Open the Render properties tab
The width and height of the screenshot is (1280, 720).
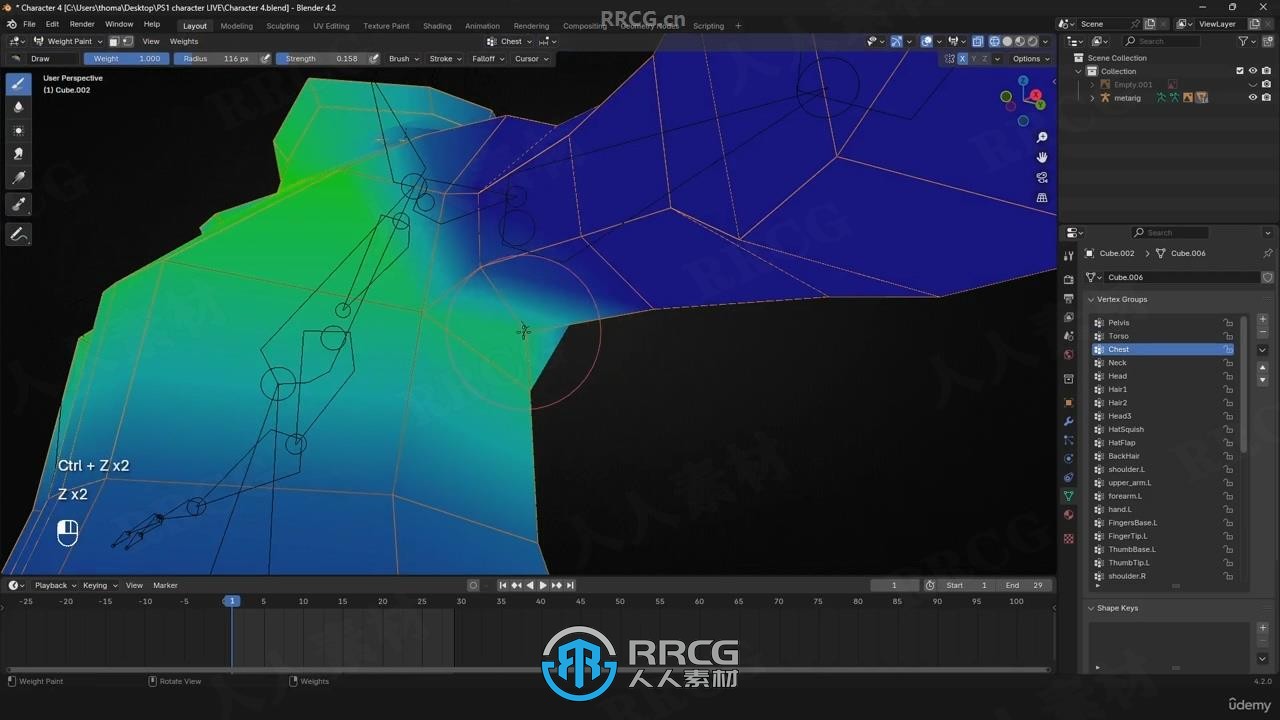[x=1068, y=279]
